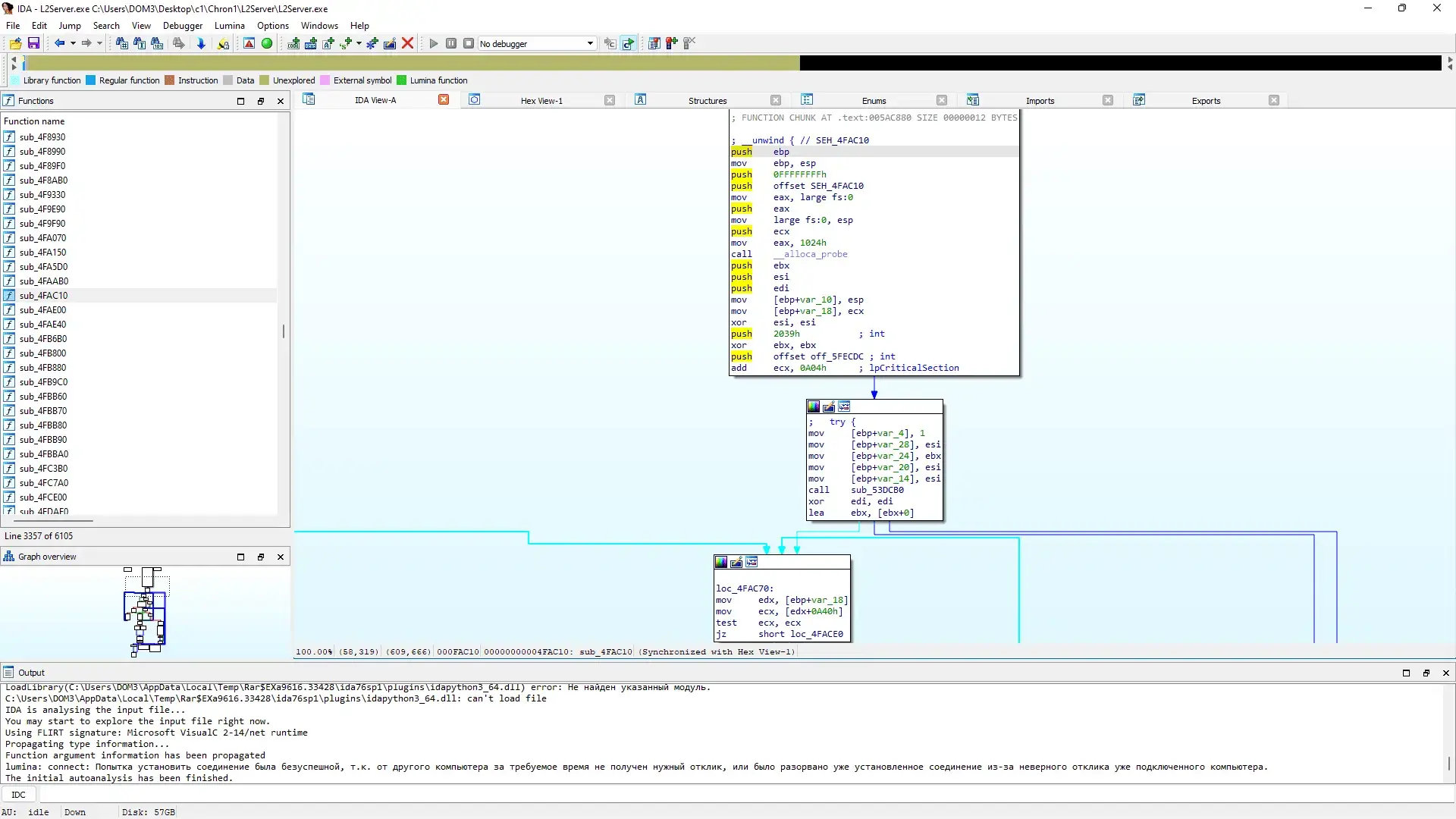Switch to the Exports tab
The width and height of the screenshot is (1456, 819).
[x=1206, y=100]
